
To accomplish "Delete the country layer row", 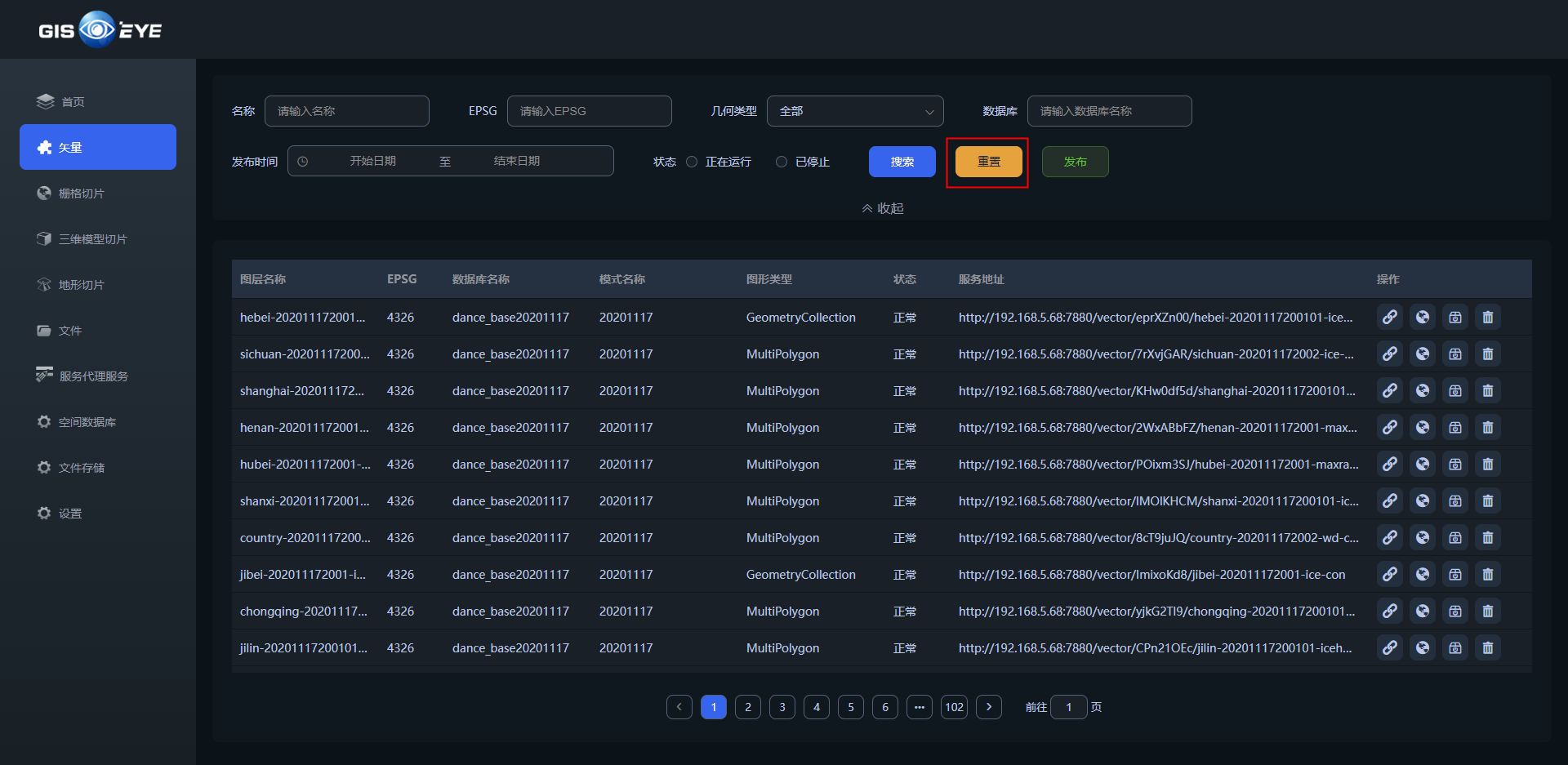I will pyautogui.click(x=1487, y=537).
